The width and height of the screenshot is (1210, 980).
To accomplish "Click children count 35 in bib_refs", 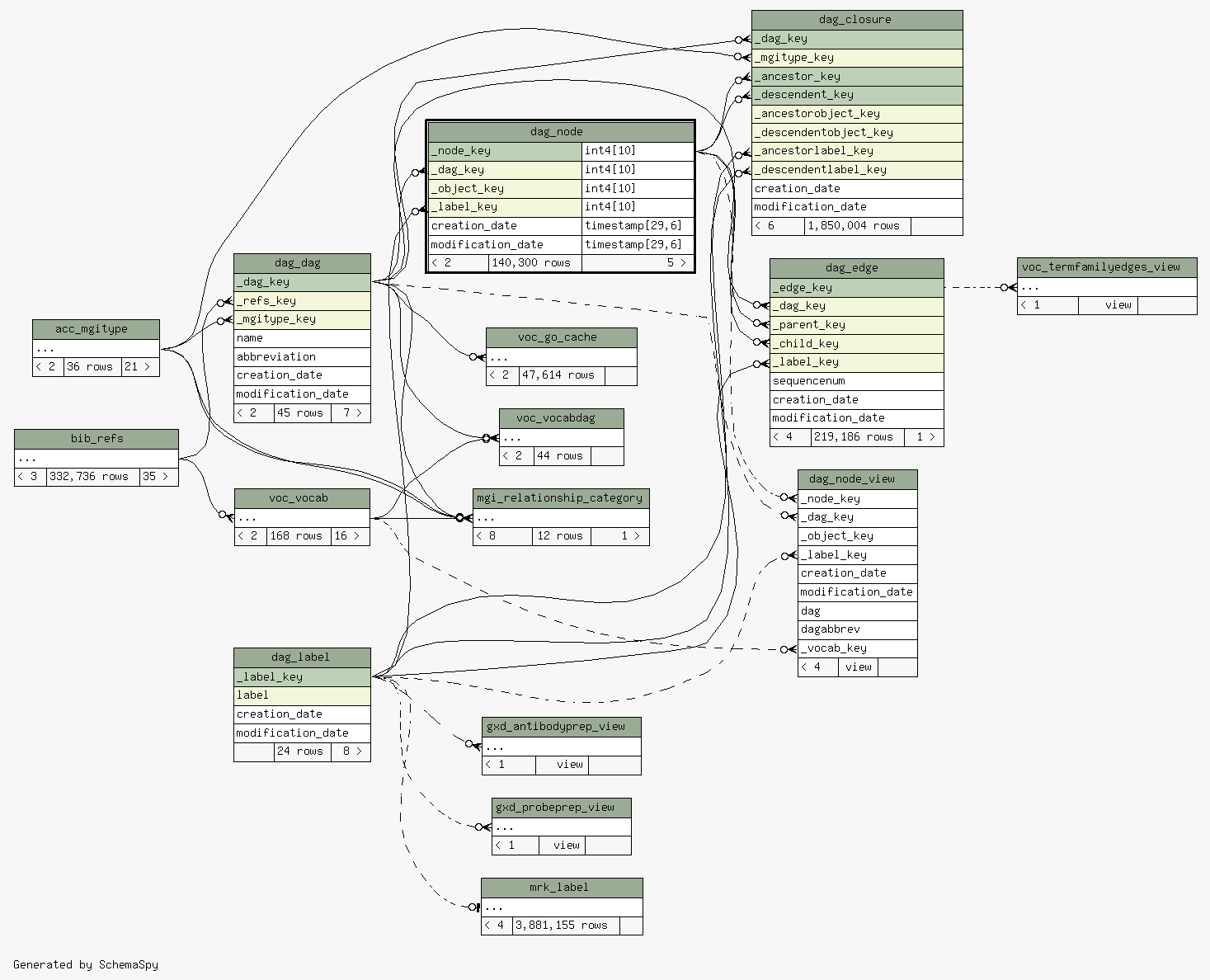I will pyautogui.click(x=158, y=477).
